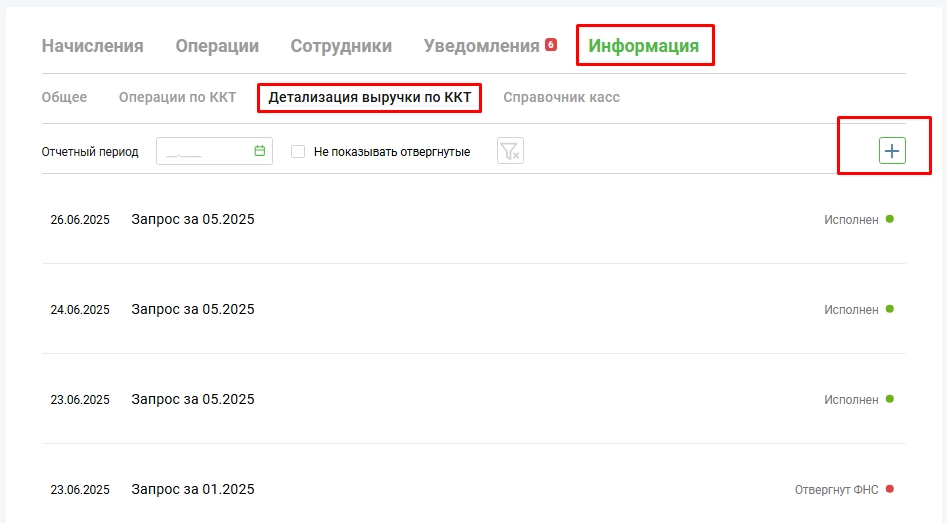This screenshot has height=523, width=947.
Task: Click red status dot of rejected request
Action: 890,489
